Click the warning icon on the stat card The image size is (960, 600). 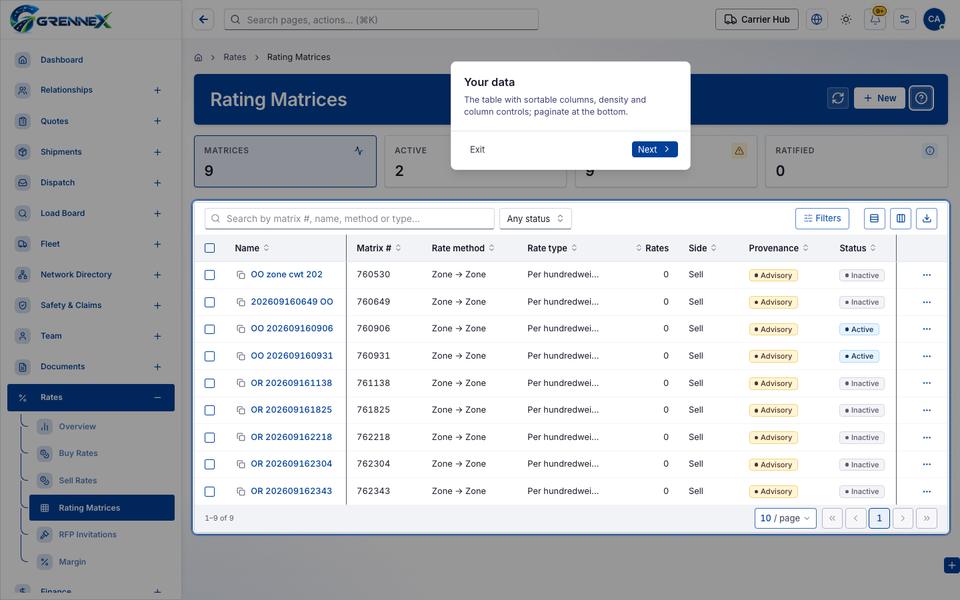pos(739,151)
